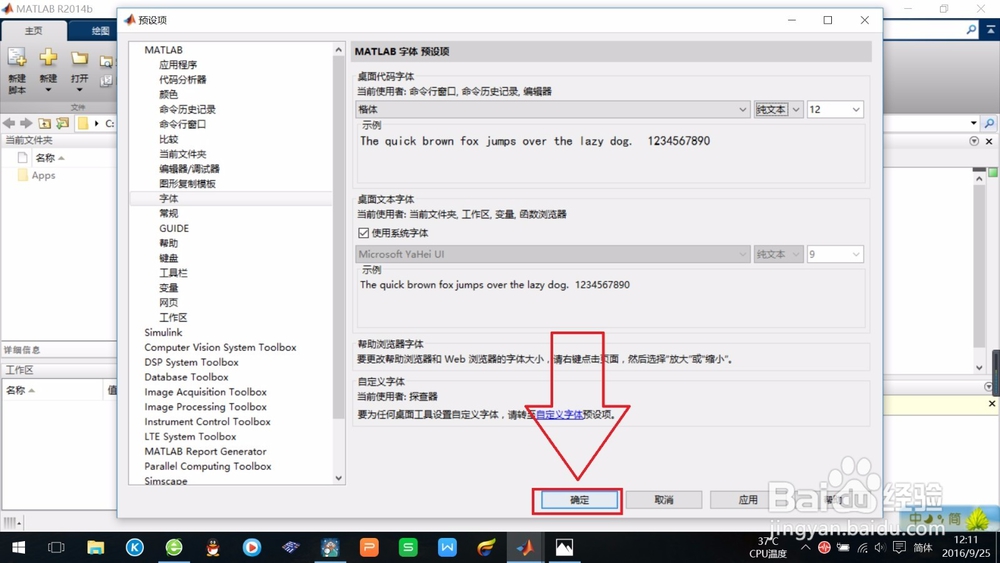Viewport: 1000px width, 563px height.
Task: Uncheck the 使用系统字体 checkbox
Action: click(x=364, y=233)
